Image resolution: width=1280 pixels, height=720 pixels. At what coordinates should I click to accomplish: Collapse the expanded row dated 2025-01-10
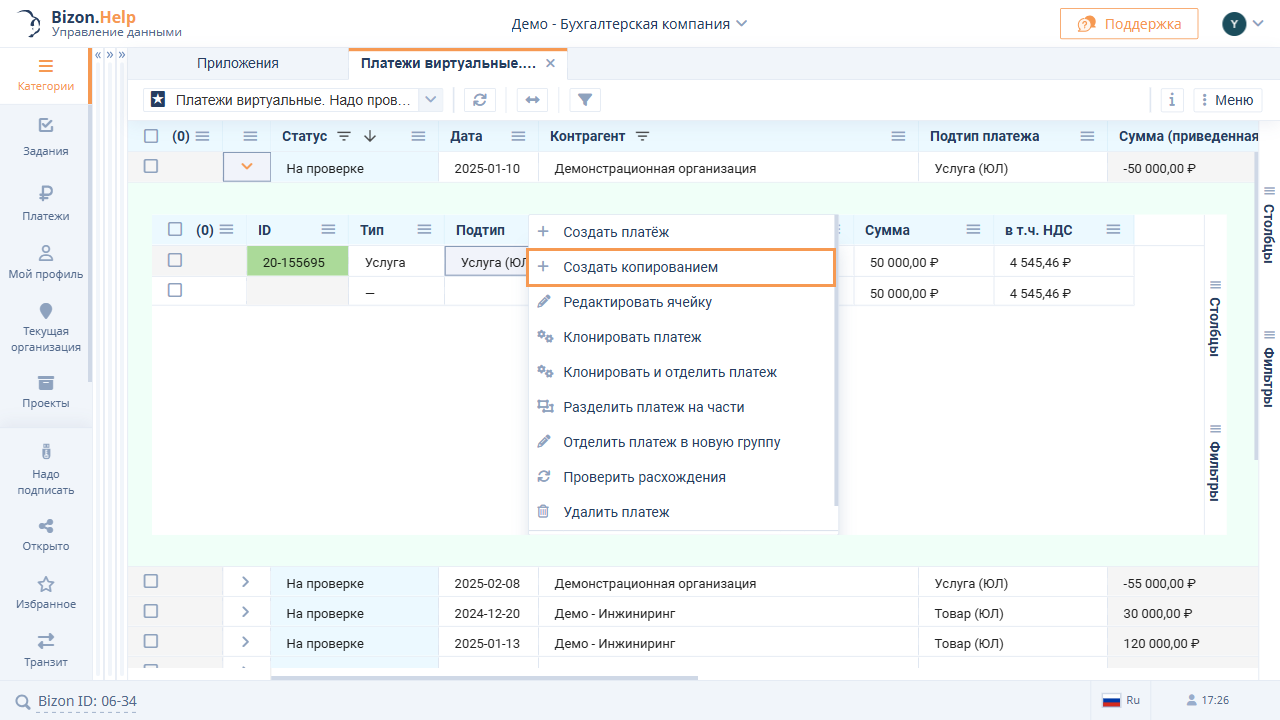tap(247, 167)
